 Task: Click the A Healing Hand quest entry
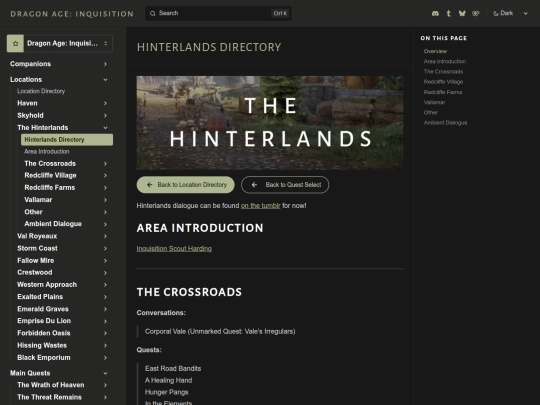[x=168, y=381]
